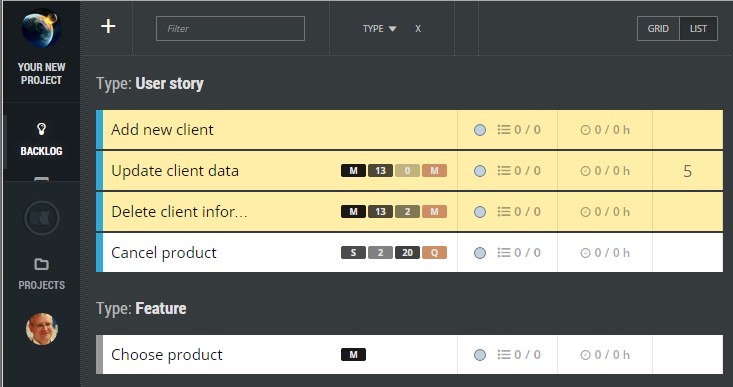This screenshot has width=733, height=387.
Task: Click black M tag on Choose product
Action: (353, 355)
